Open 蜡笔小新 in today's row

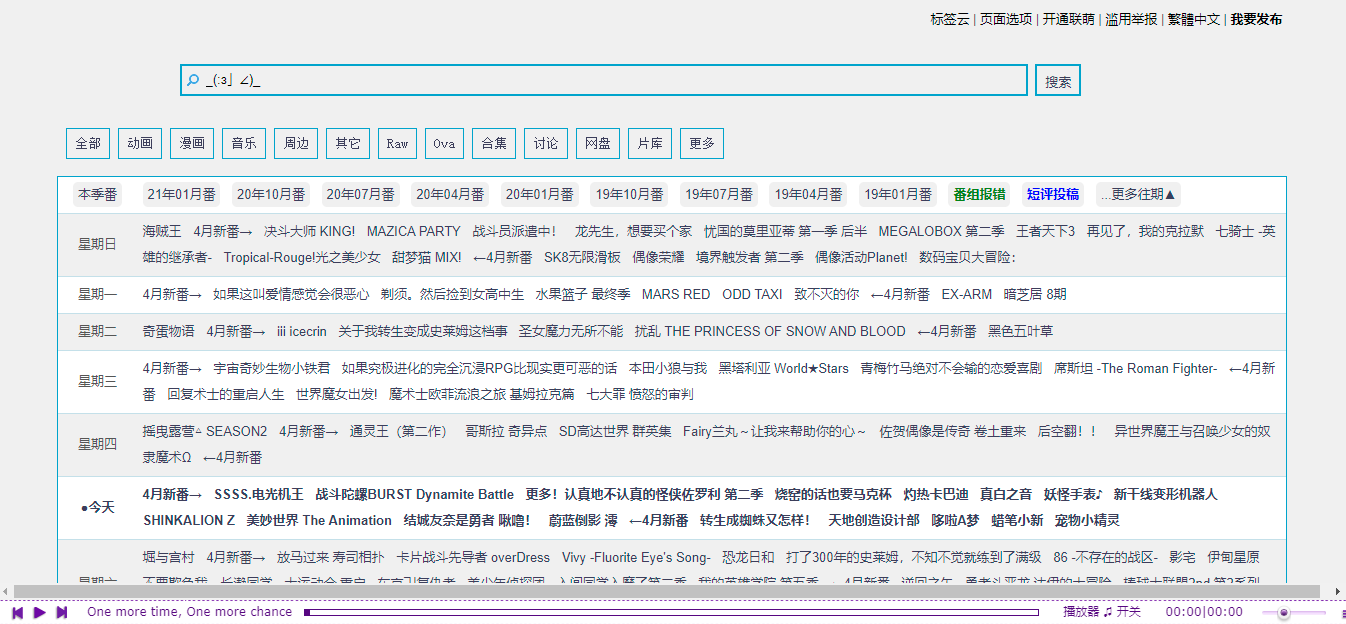(1017, 520)
